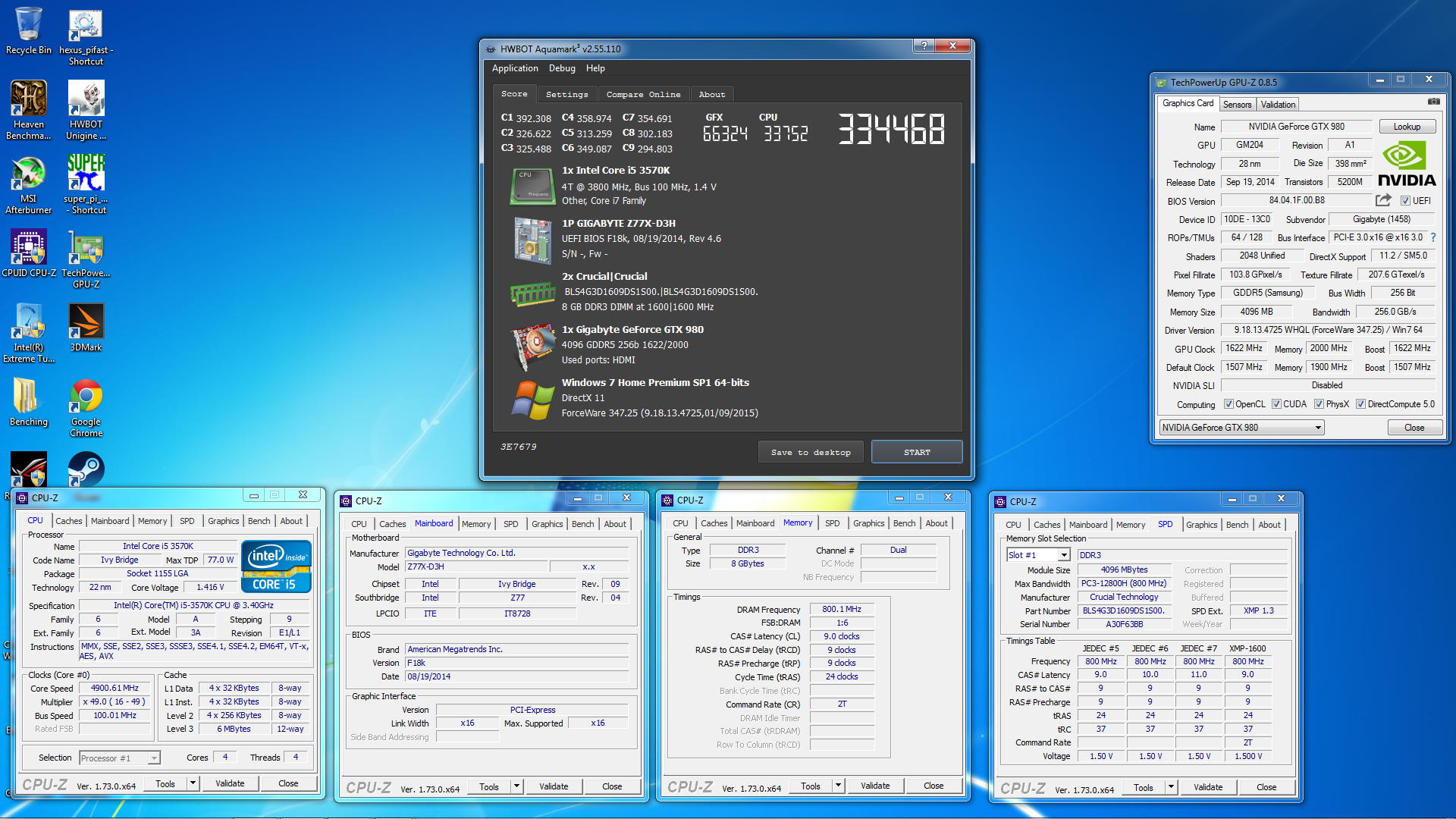Switch to Sensors tab in GPU-Z
This screenshot has width=1456, height=819.
click(1237, 105)
